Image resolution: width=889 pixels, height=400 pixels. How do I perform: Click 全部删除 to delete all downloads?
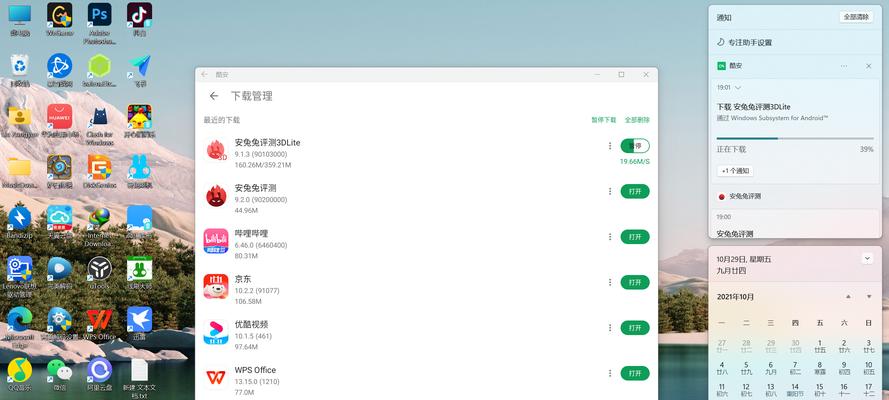[x=637, y=120]
